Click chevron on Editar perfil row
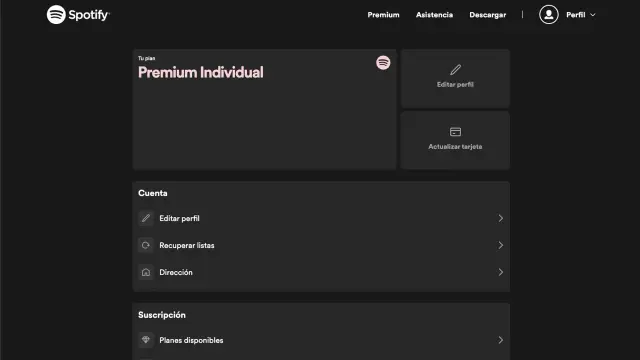This screenshot has width=640, height=360. tap(500, 218)
